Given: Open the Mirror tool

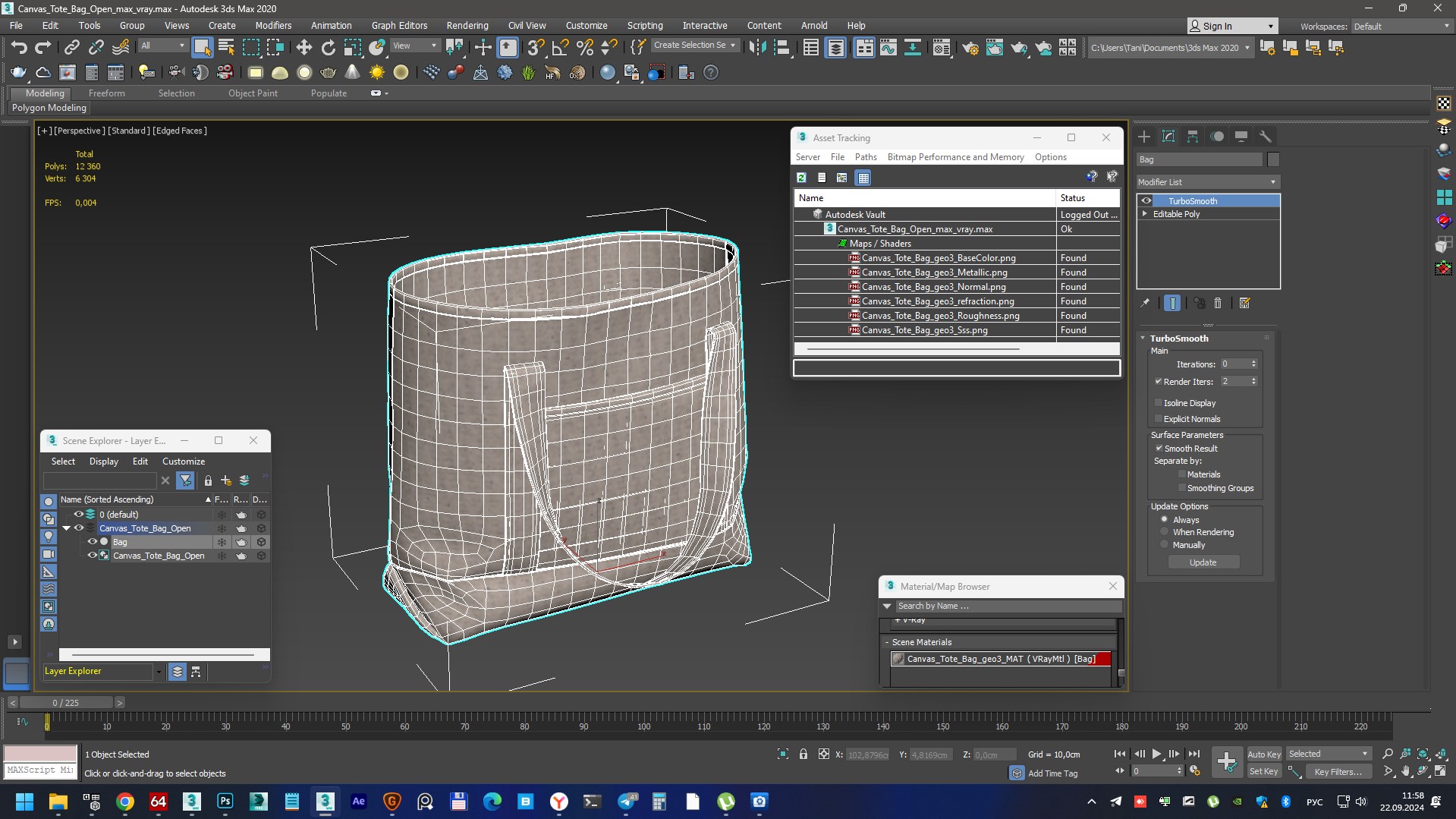Looking at the screenshot, I should (x=756, y=48).
